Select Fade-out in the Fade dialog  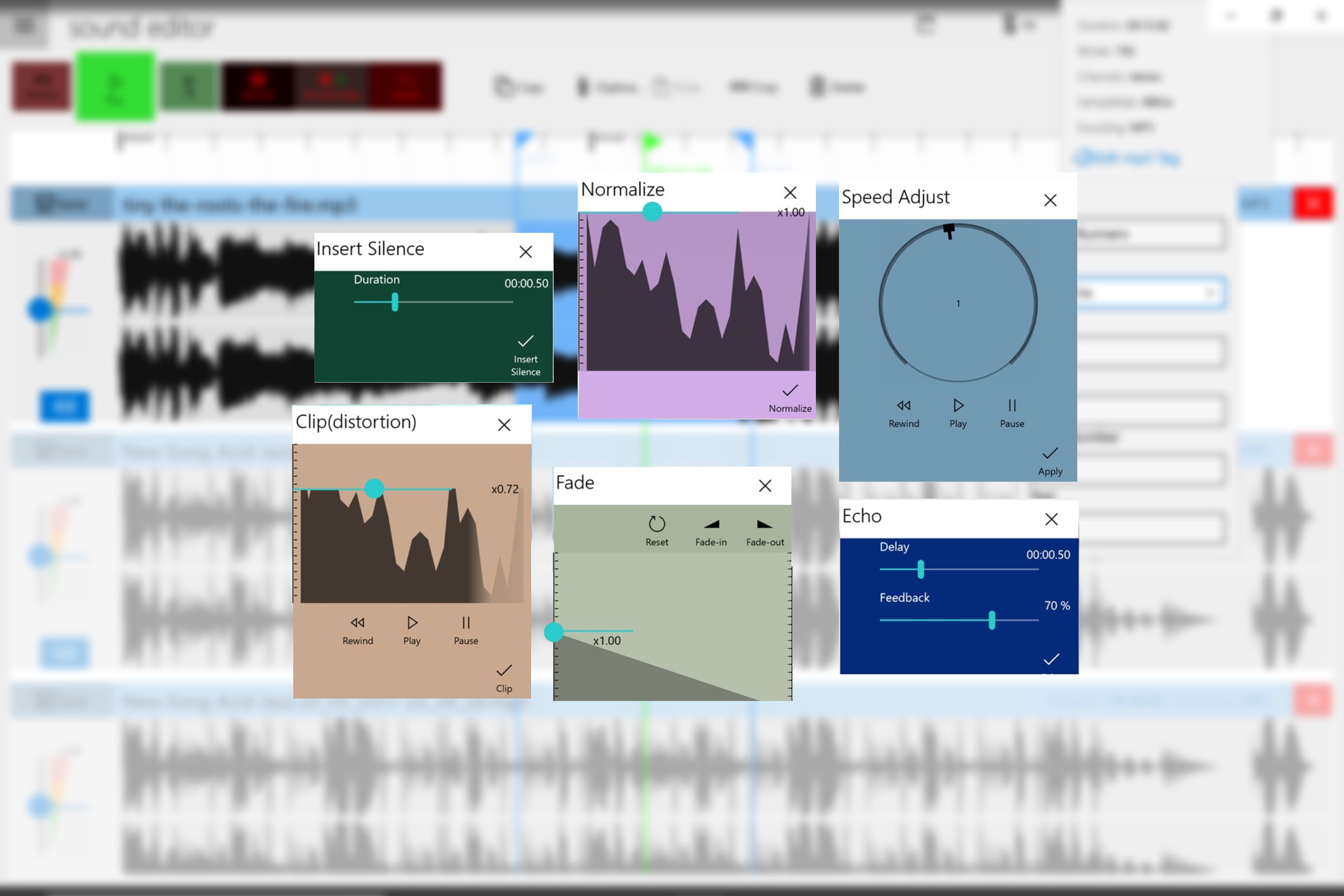click(764, 525)
